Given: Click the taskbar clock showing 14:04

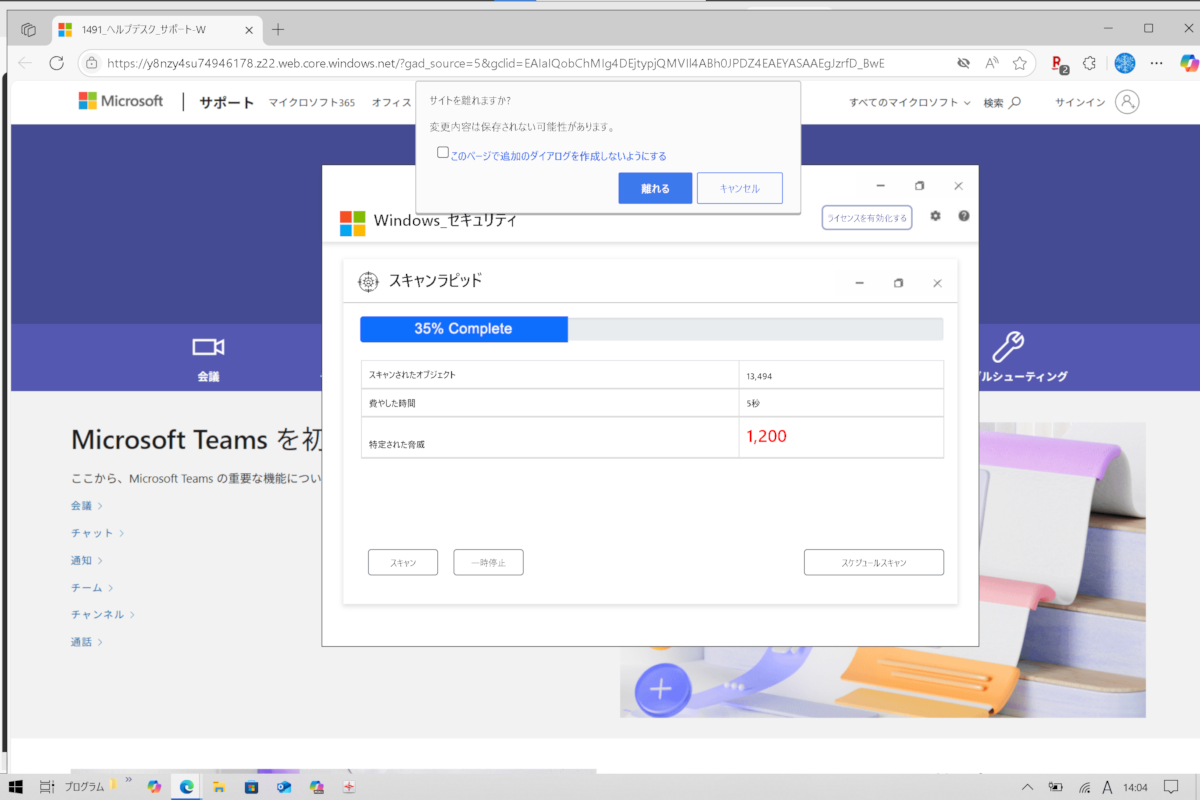Looking at the screenshot, I should click(x=1136, y=787).
